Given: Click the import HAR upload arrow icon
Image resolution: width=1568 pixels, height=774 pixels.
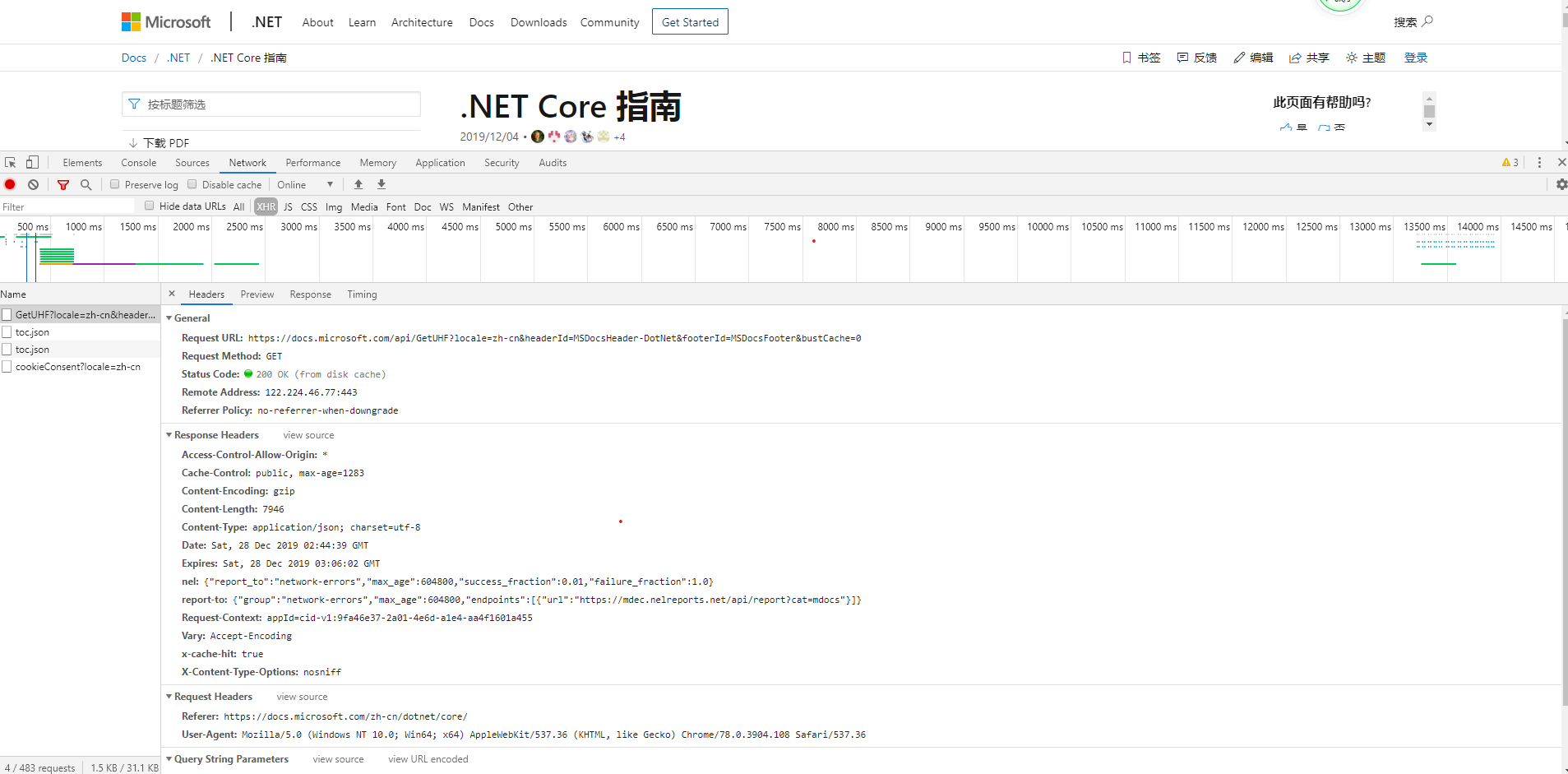Looking at the screenshot, I should point(358,185).
